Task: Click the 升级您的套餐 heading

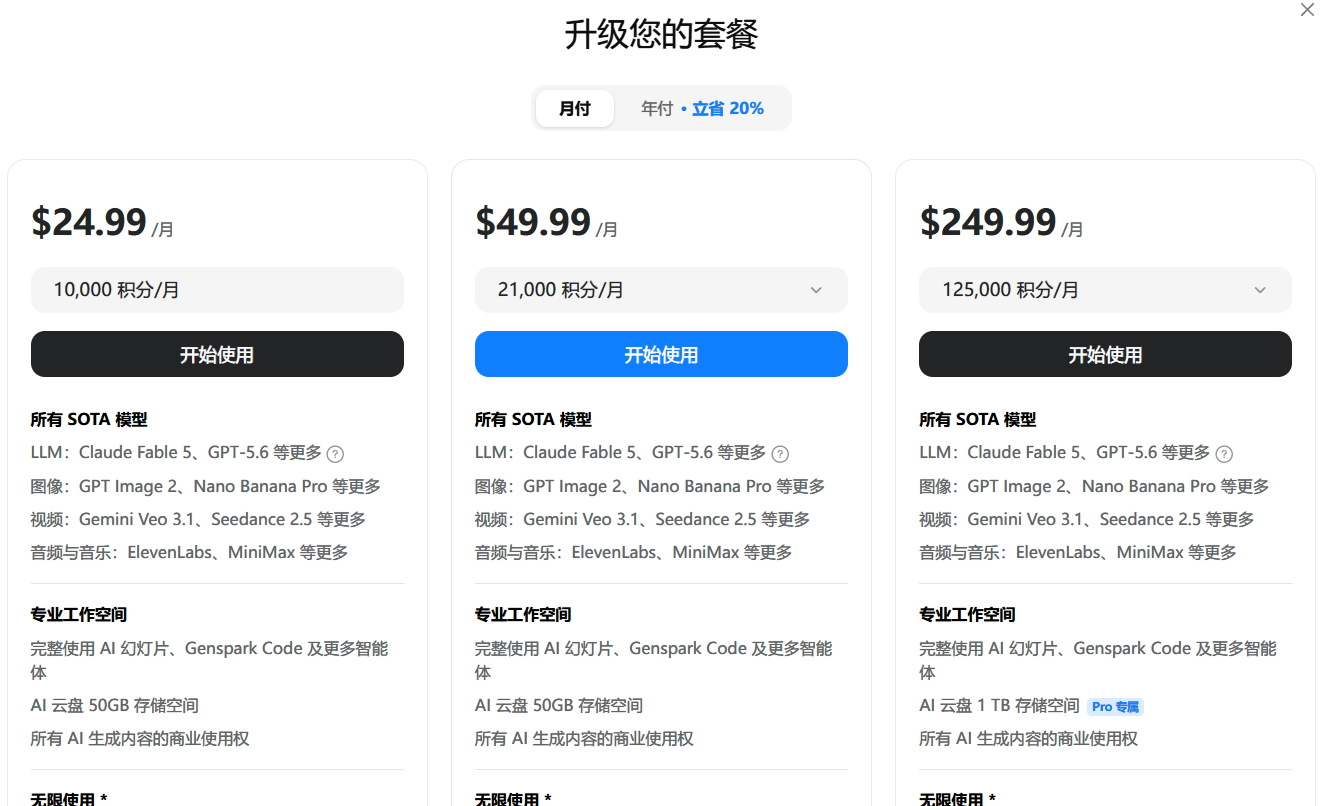Action: (x=662, y=35)
